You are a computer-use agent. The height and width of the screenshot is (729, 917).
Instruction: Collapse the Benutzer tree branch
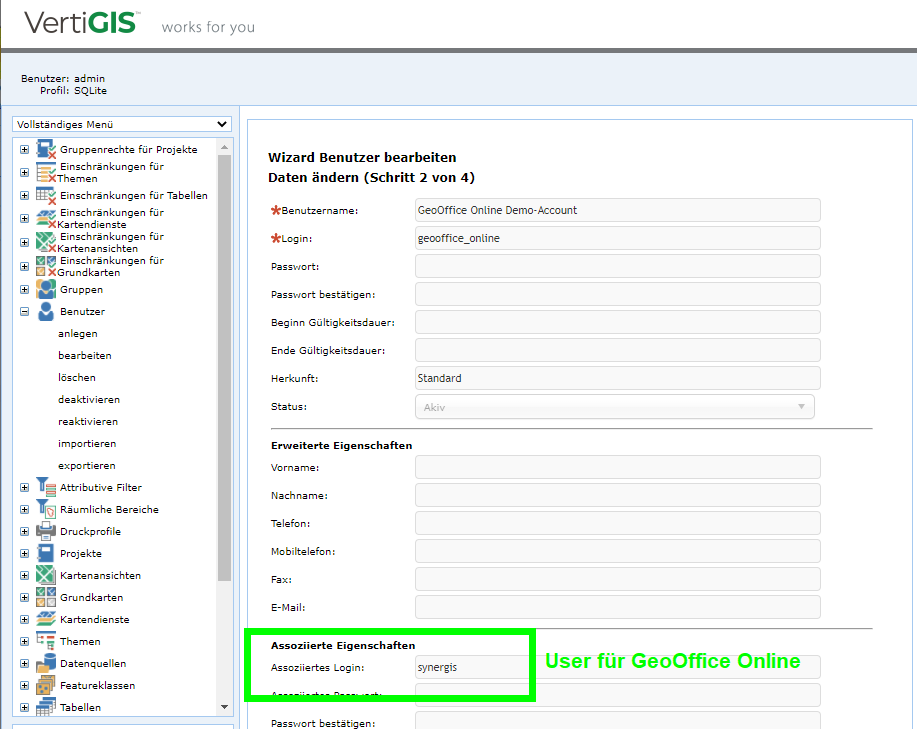[23, 311]
